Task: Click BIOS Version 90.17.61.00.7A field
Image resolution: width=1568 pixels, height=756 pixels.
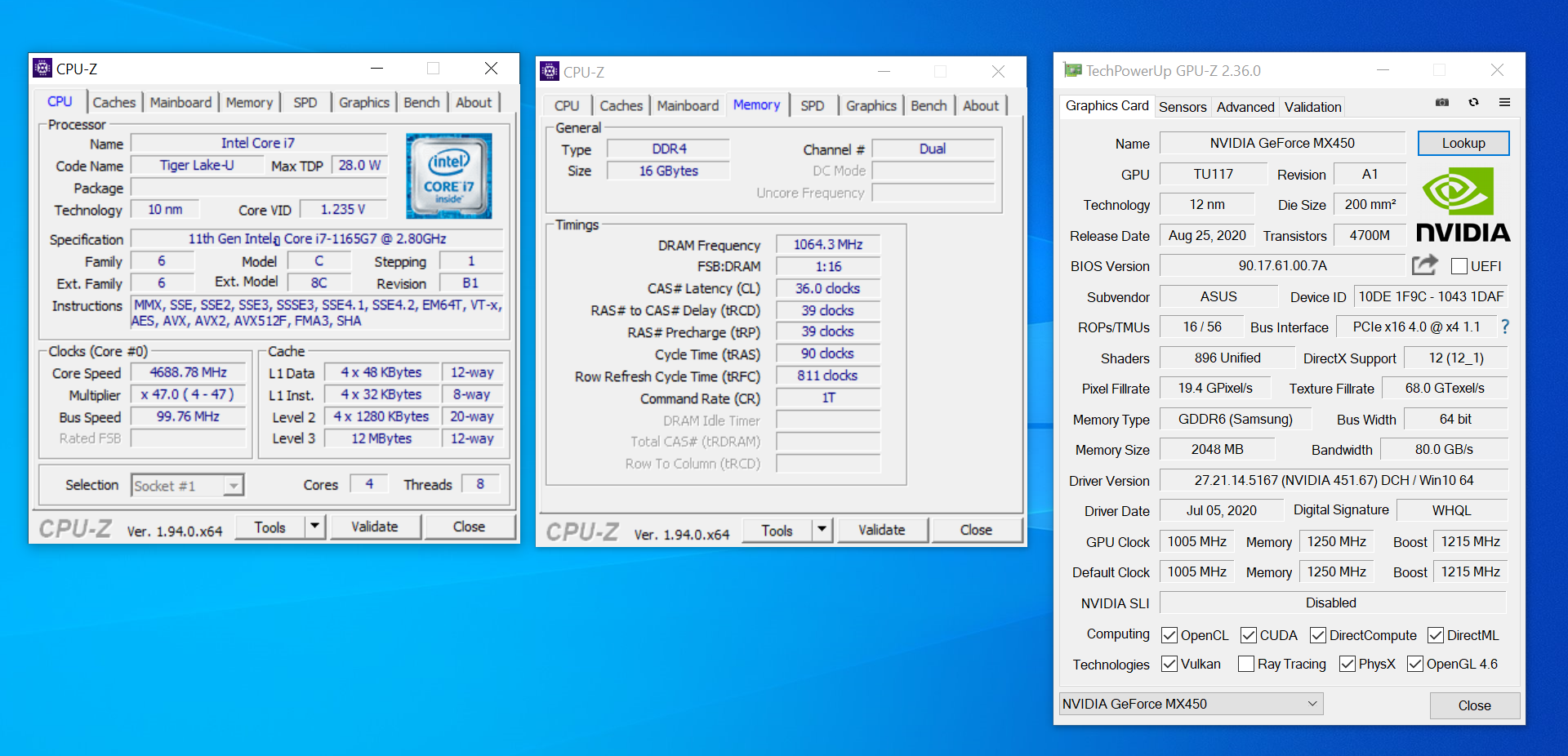Action: tap(1282, 265)
